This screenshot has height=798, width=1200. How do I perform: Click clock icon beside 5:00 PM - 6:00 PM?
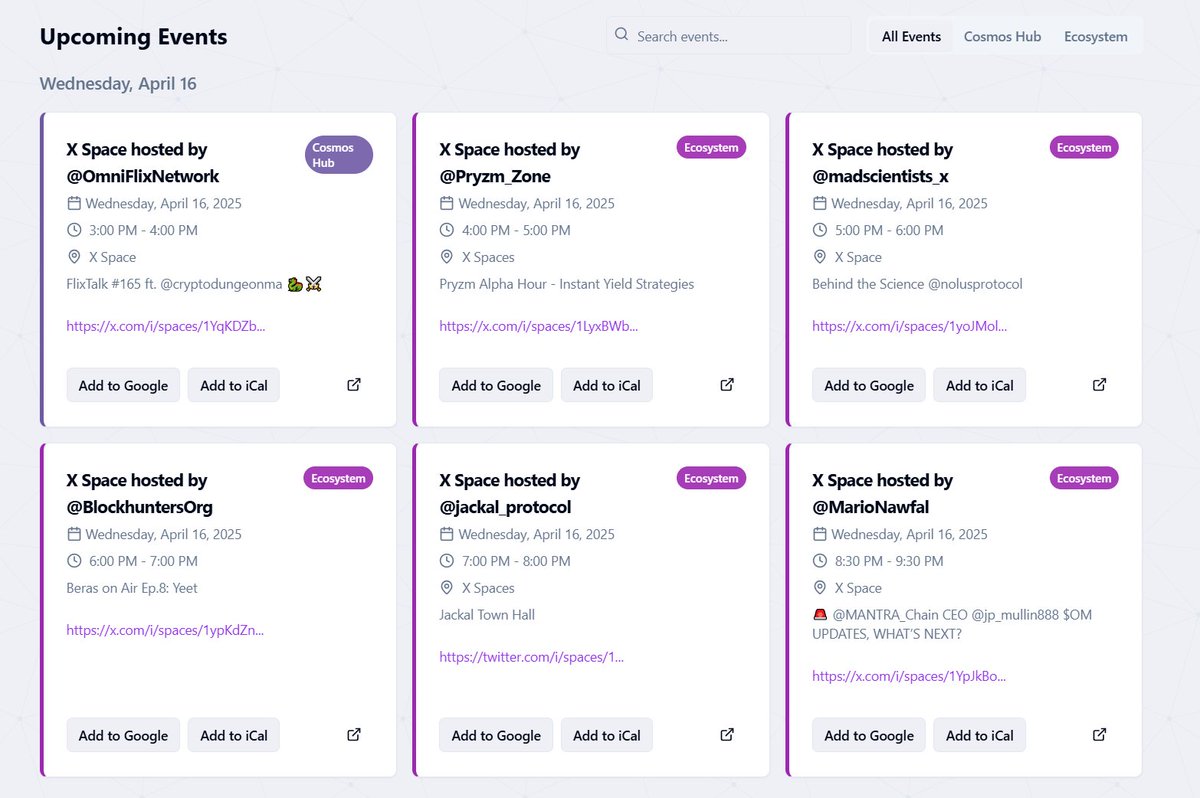pyautogui.click(x=820, y=230)
